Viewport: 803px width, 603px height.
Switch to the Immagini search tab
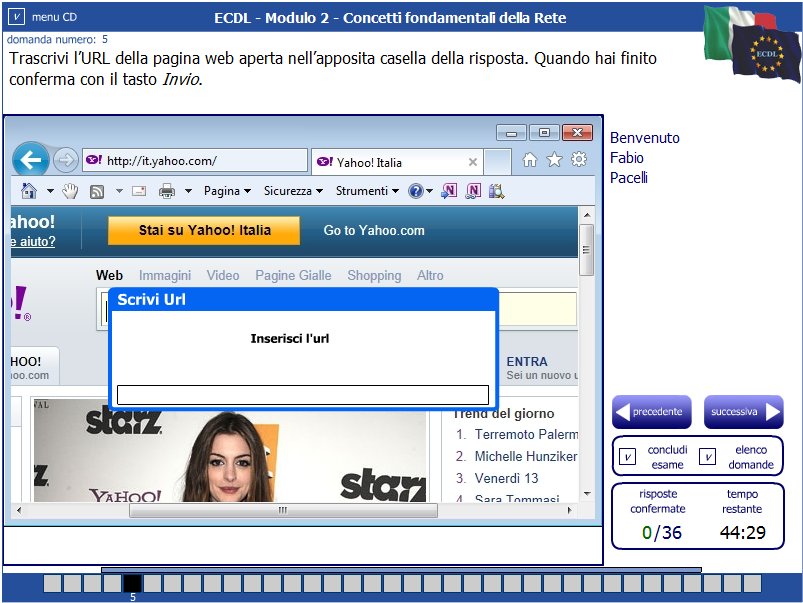(165, 275)
